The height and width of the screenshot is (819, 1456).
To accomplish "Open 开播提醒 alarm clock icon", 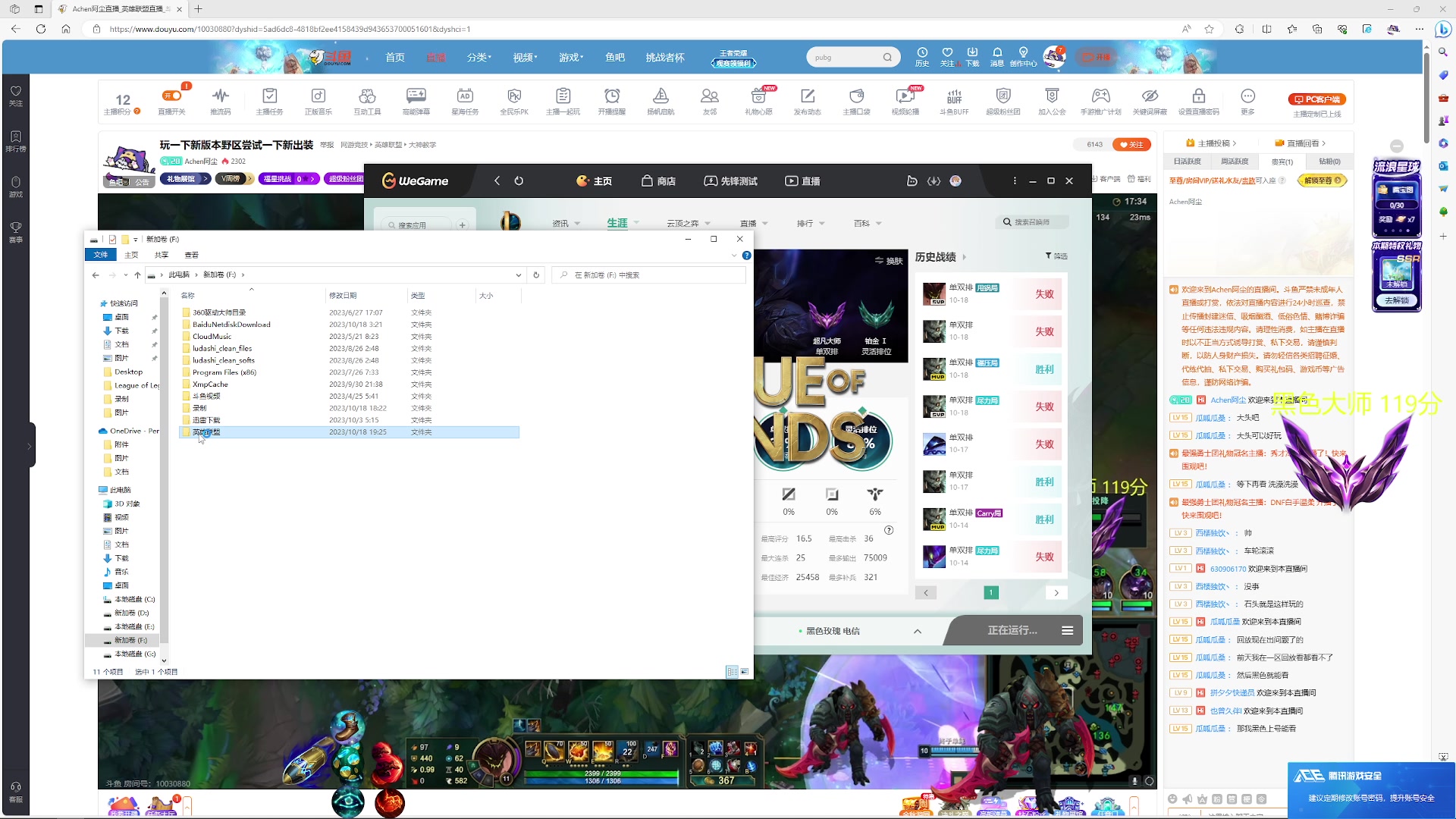I will pyautogui.click(x=612, y=96).
